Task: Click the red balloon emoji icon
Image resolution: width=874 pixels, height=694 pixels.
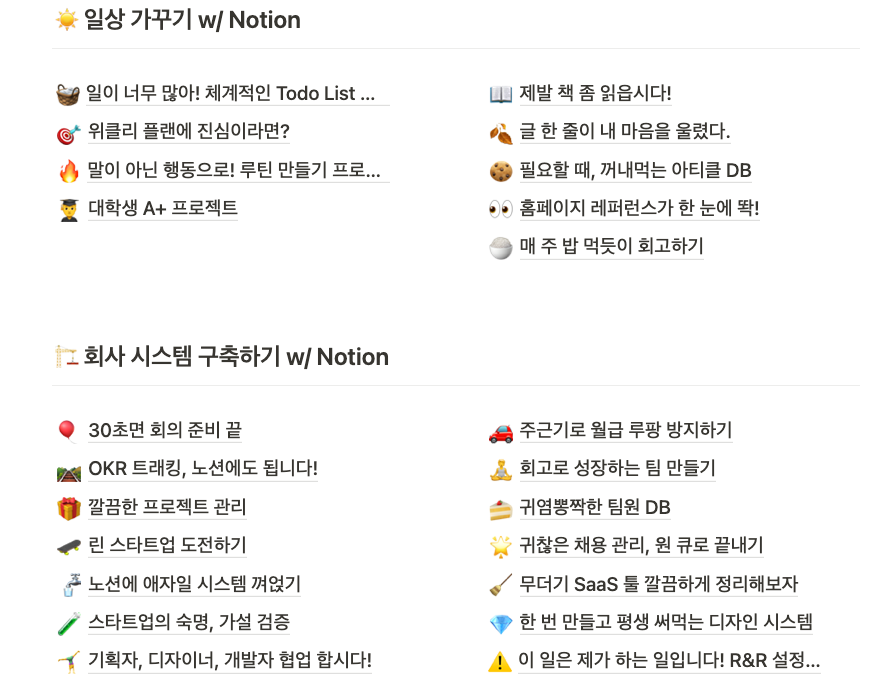Action: (x=67, y=431)
